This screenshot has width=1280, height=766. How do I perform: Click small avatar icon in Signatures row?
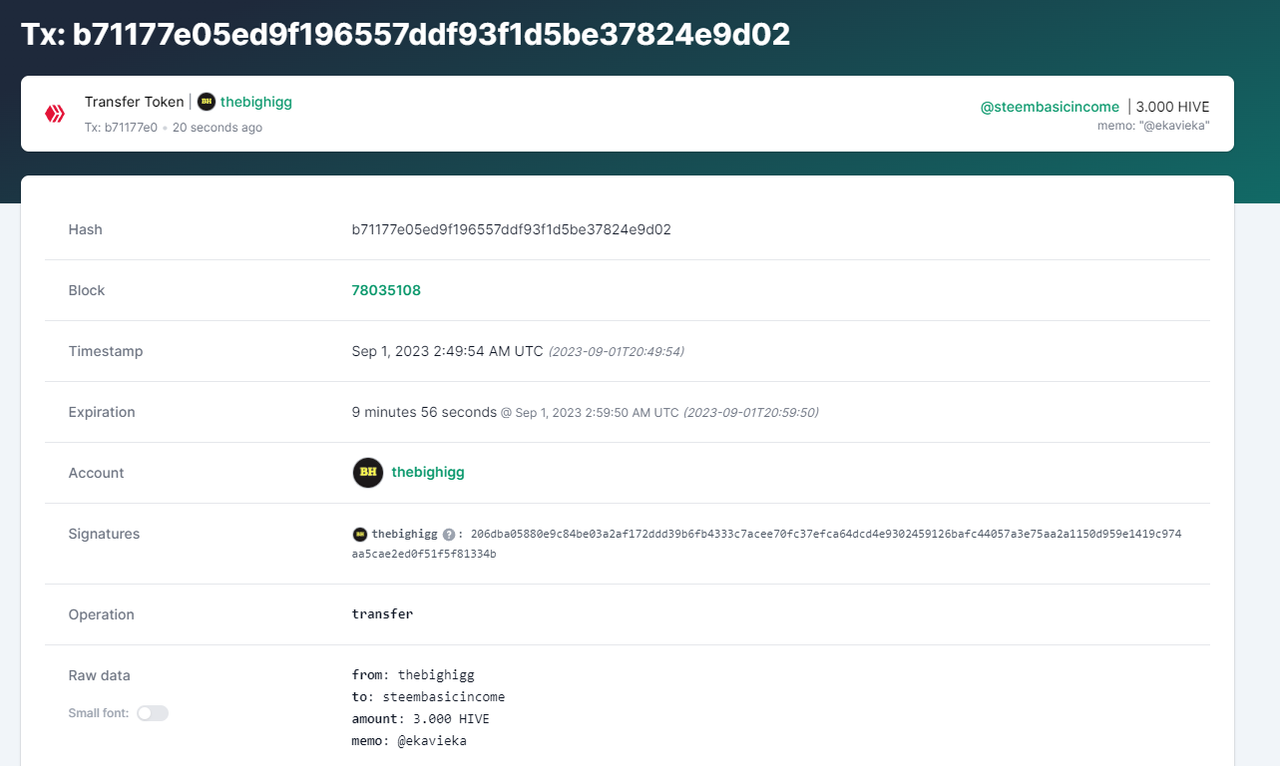[x=360, y=534]
